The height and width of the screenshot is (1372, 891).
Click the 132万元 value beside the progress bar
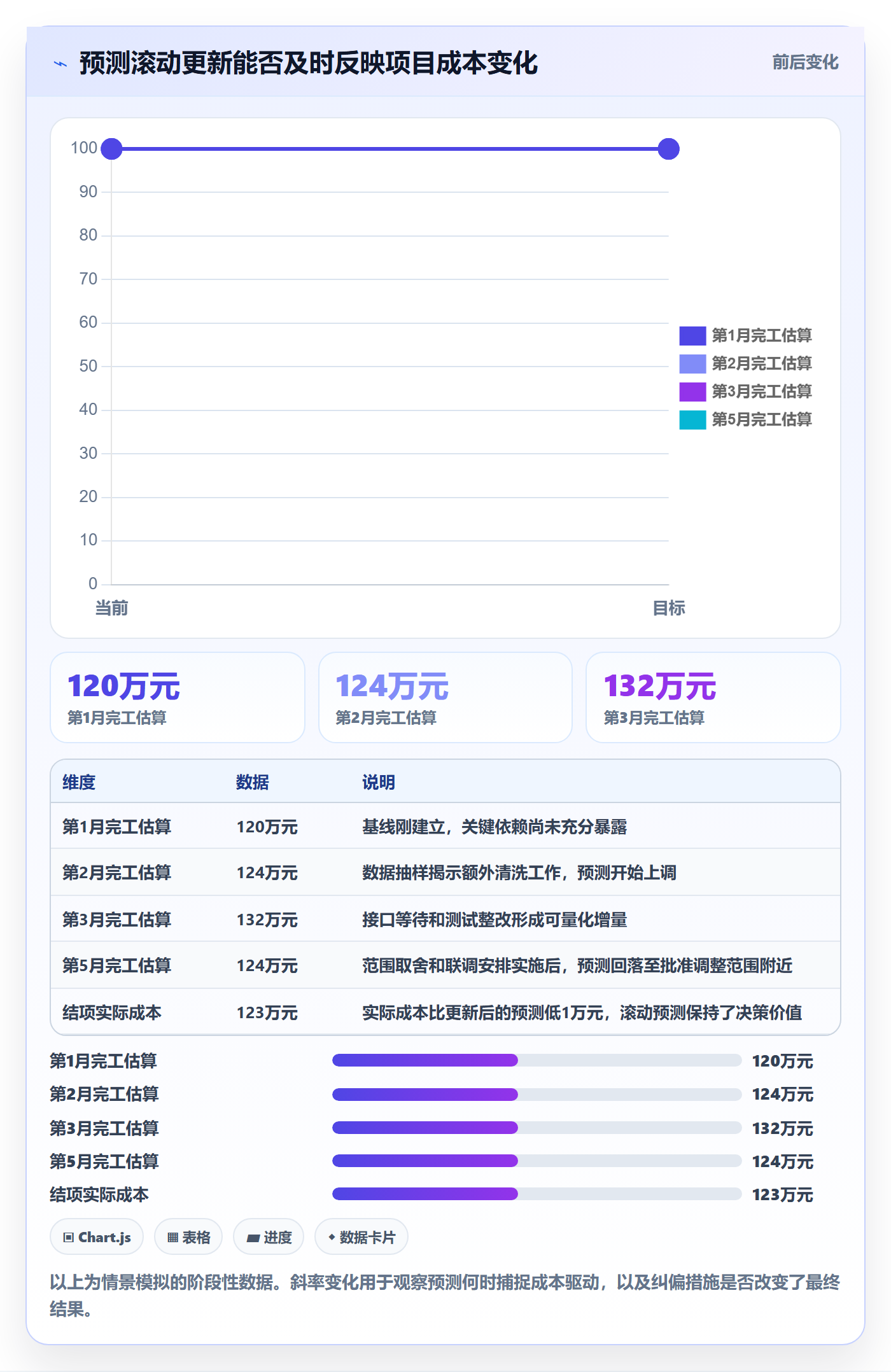783,1128
